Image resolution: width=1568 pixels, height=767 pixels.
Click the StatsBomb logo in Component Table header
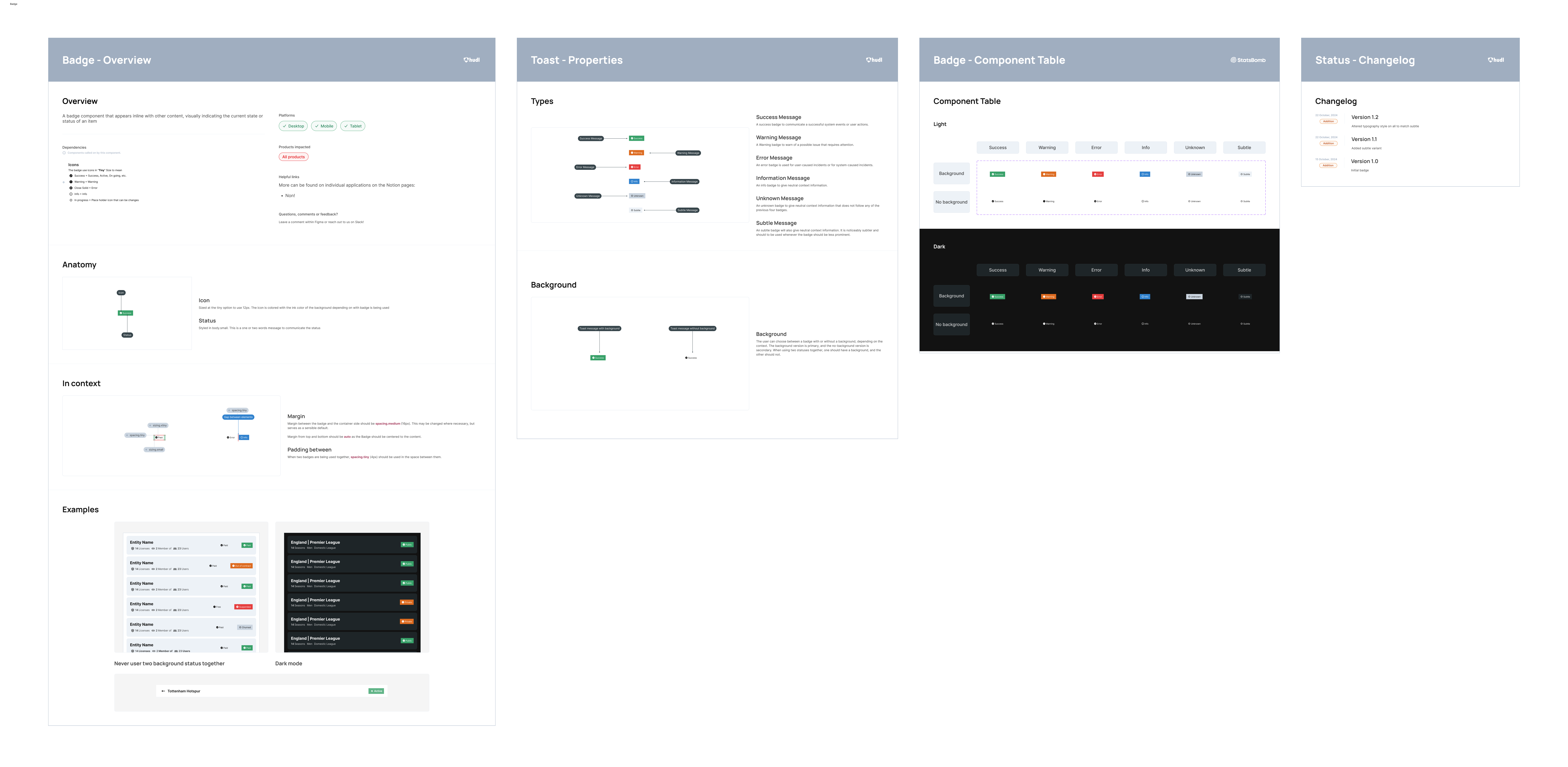(1248, 60)
